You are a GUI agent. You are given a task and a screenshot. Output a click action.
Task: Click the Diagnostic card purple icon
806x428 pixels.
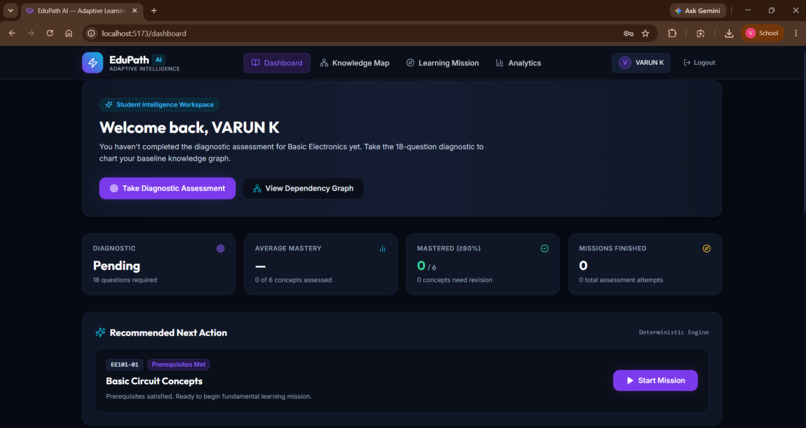click(221, 249)
